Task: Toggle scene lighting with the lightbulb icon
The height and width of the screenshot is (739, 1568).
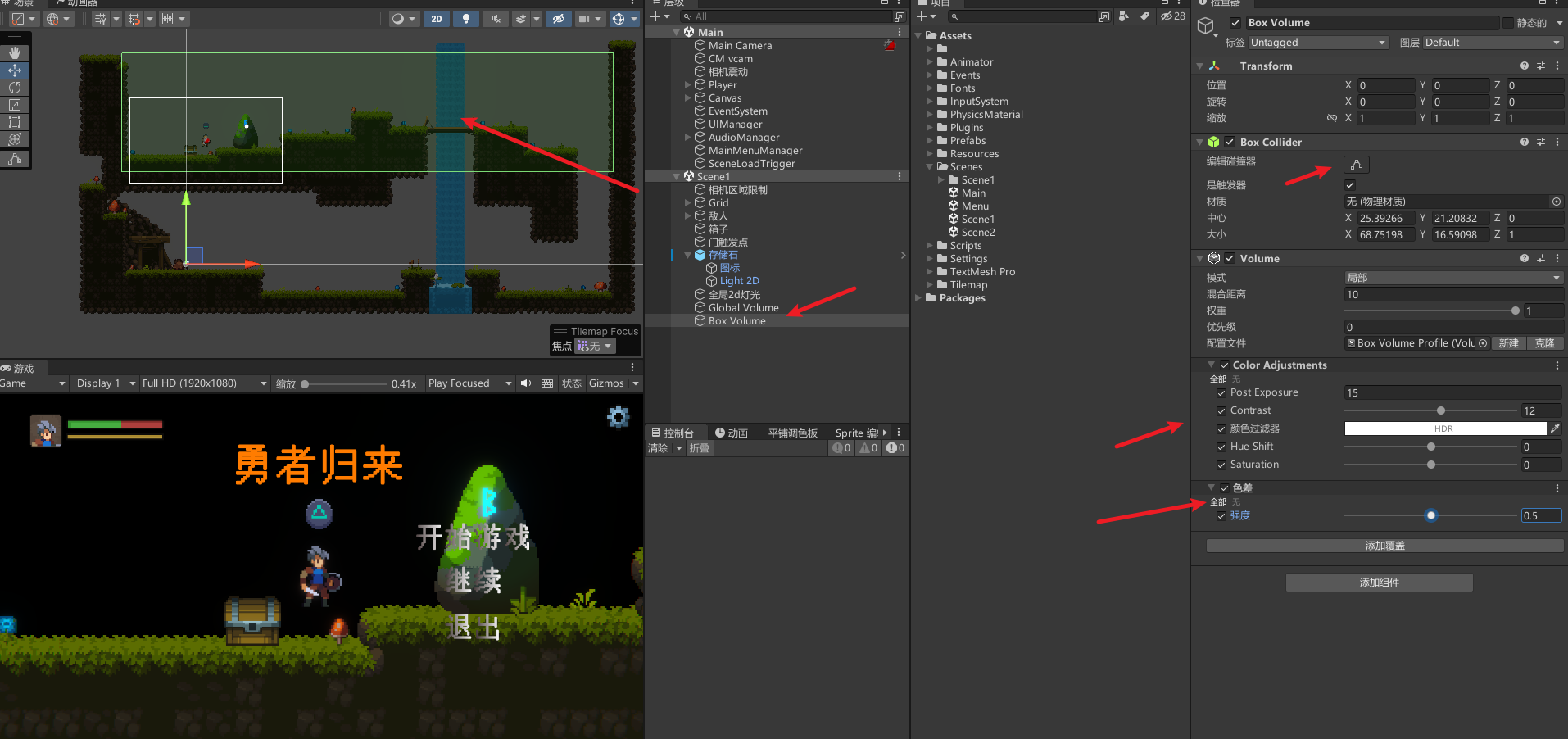Action: point(466,19)
